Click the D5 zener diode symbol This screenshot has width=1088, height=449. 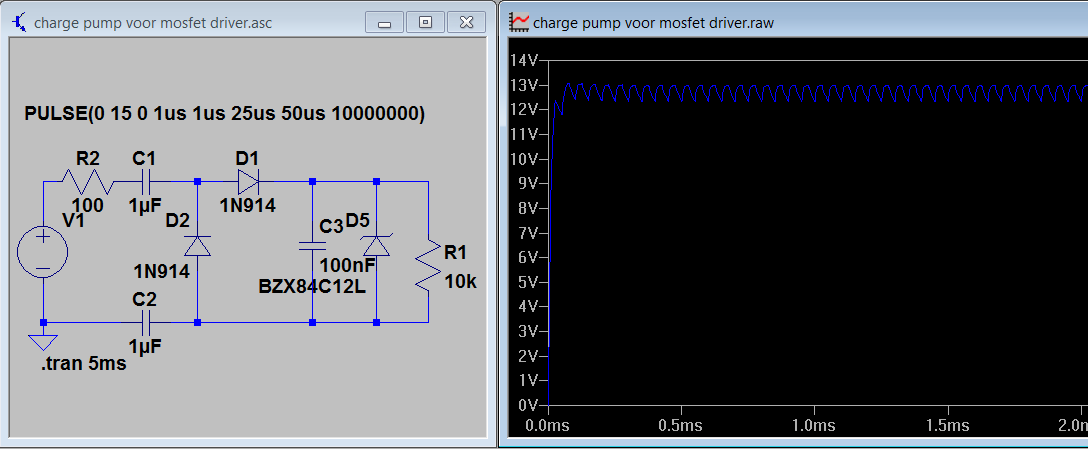coord(376,247)
